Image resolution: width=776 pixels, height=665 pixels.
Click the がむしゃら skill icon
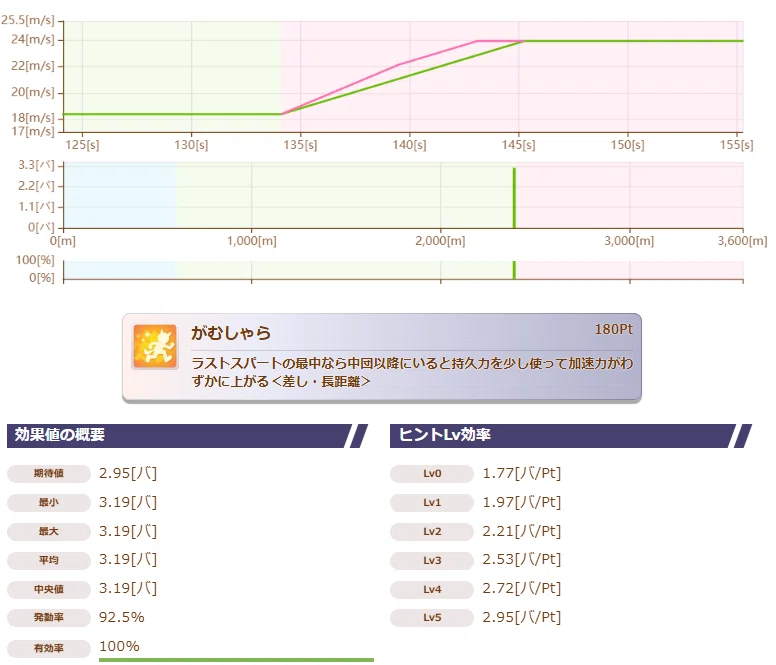click(155, 347)
